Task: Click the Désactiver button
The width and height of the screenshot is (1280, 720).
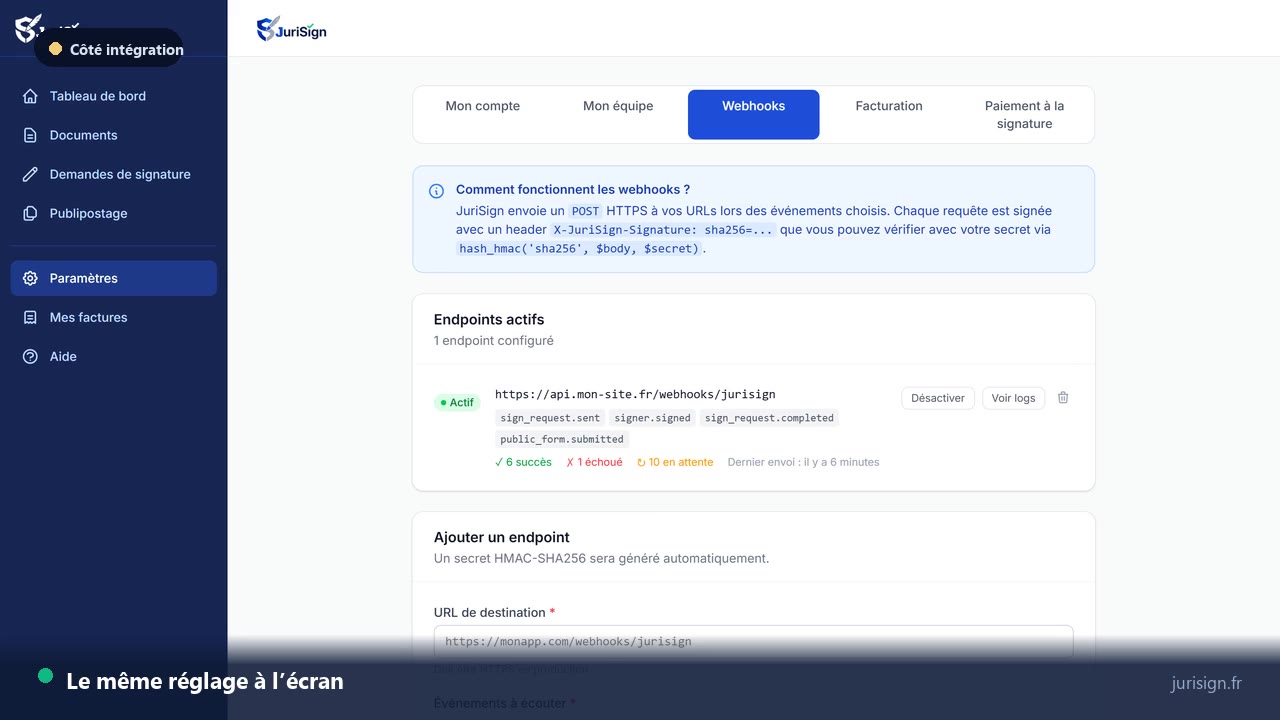Action: coord(938,398)
